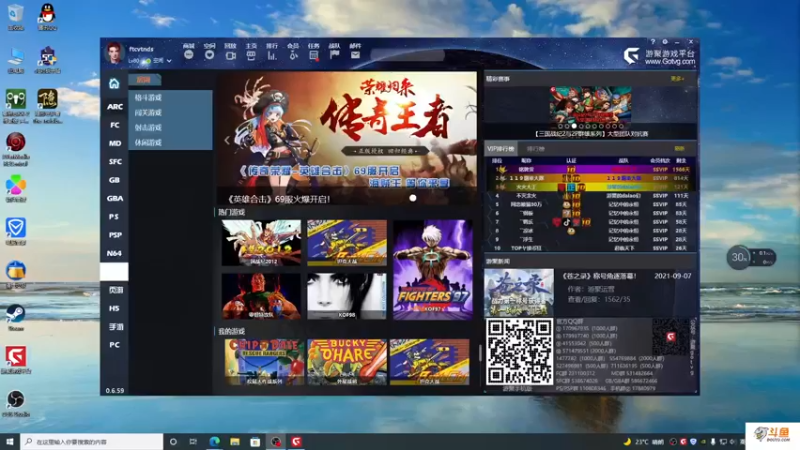Open the 商城 store icon
Image resolution: width=800 pixels, height=450 pixels.
point(189,55)
